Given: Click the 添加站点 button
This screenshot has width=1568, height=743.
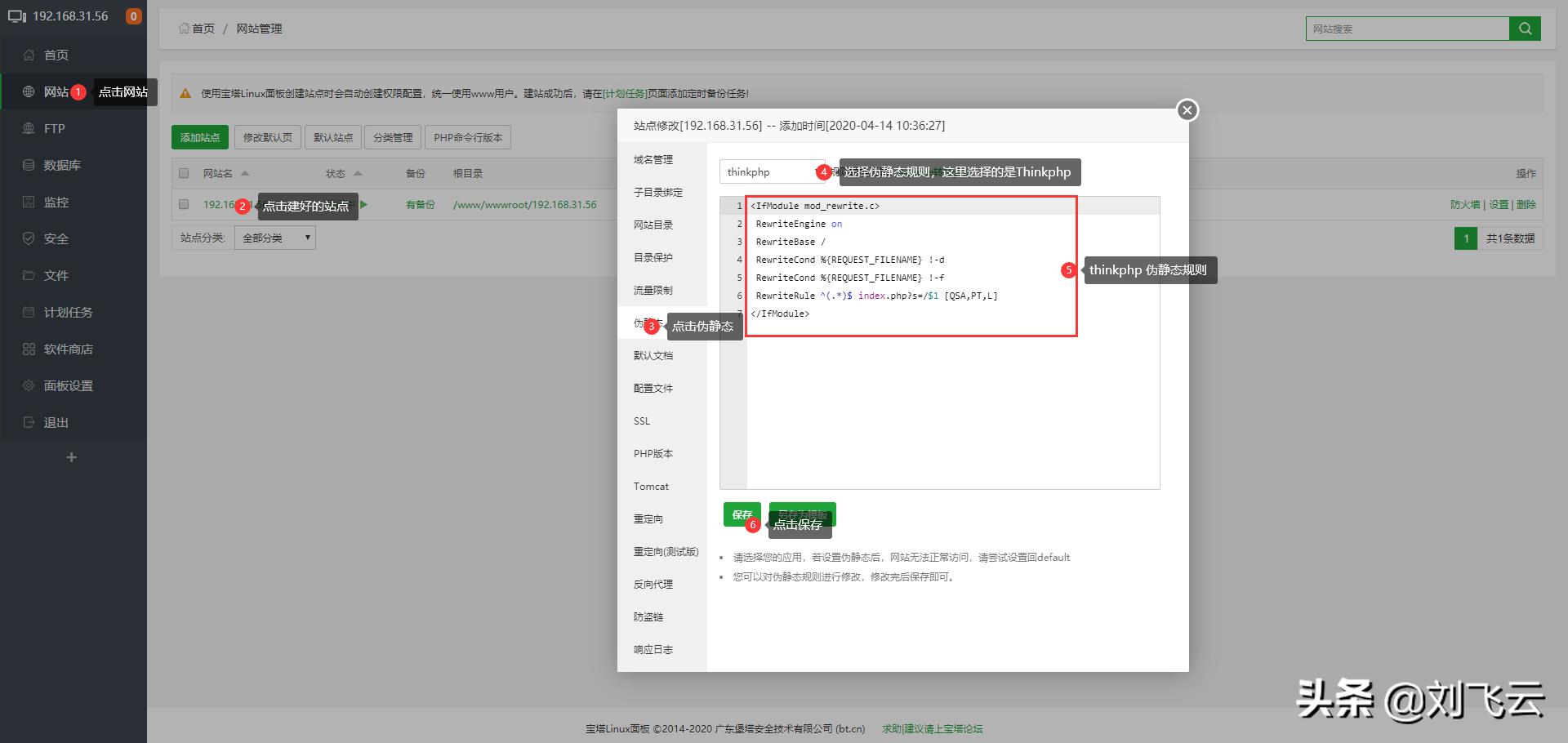Looking at the screenshot, I should click(199, 136).
